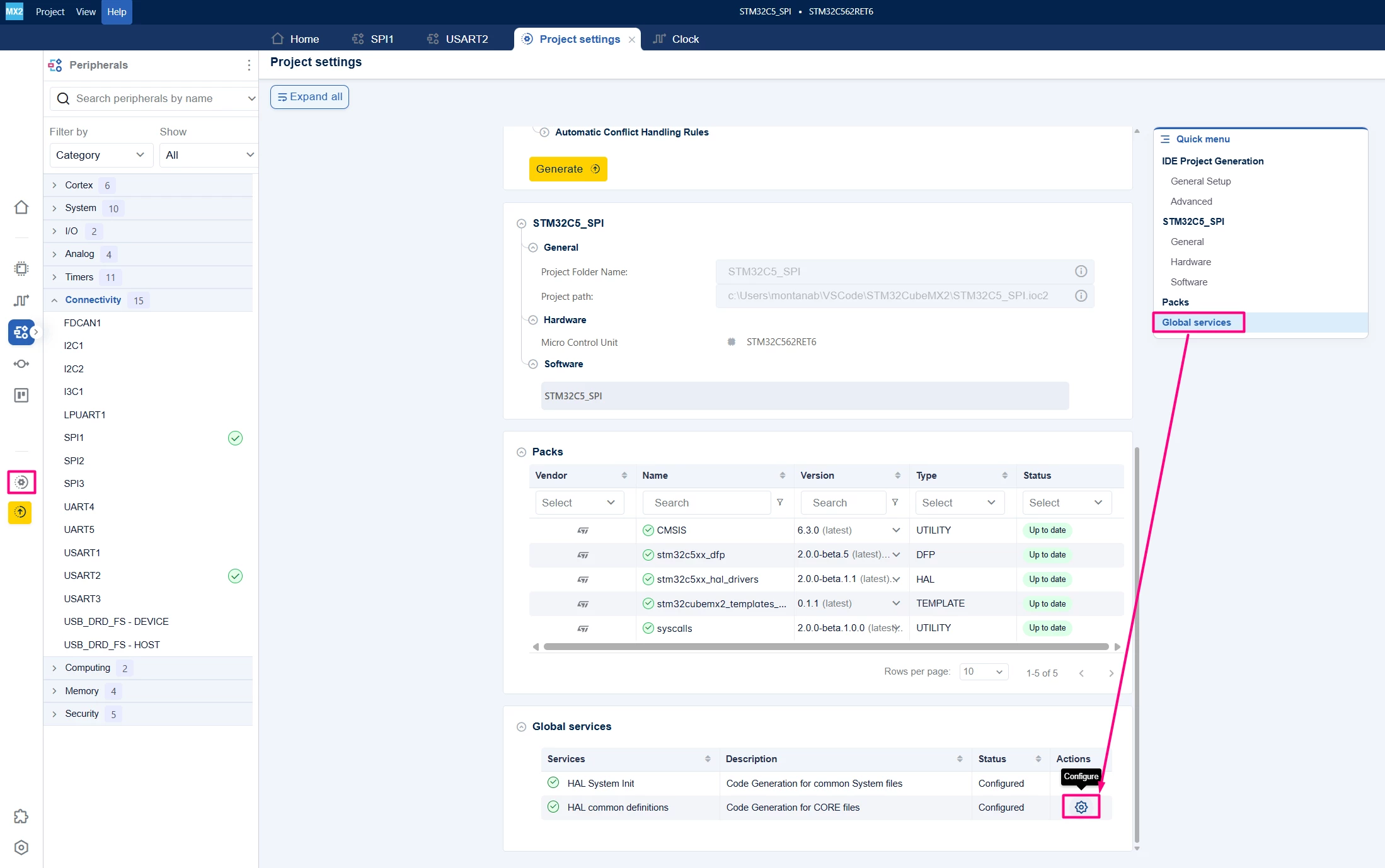
Task: Click the yellow Generate button
Action: pos(568,169)
